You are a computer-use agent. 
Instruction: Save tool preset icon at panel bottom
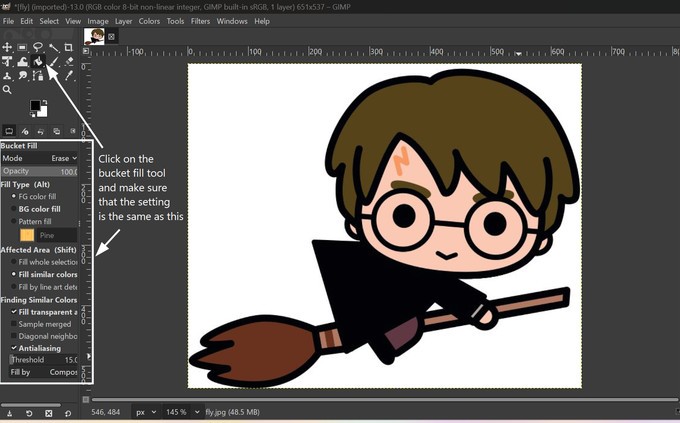(9, 413)
